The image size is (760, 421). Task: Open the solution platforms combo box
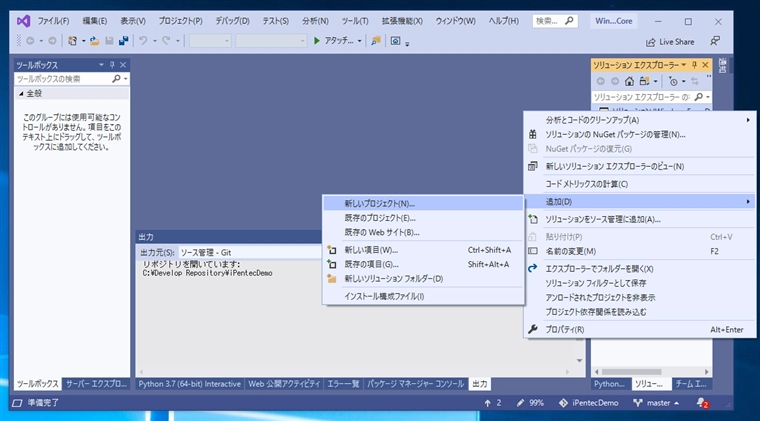click(x=271, y=41)
